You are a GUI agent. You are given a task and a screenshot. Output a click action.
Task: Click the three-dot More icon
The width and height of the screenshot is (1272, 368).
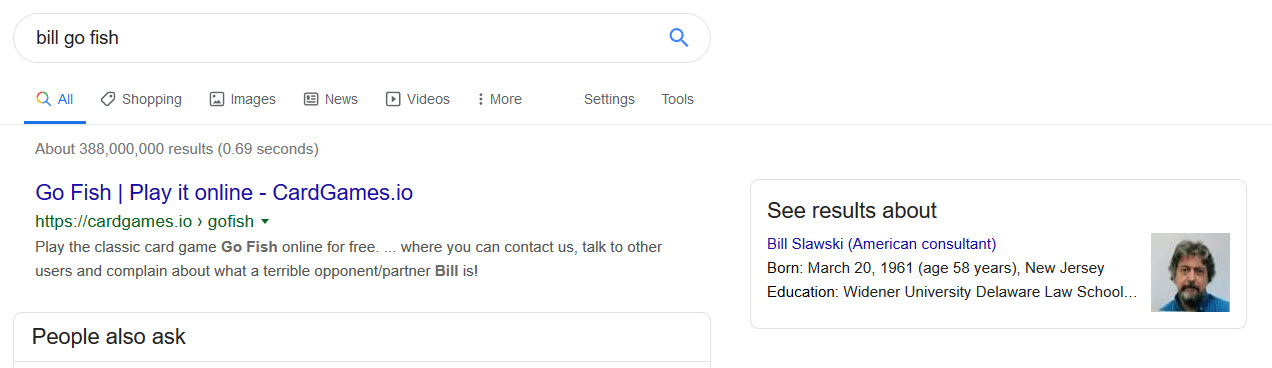tap(481, 99)
